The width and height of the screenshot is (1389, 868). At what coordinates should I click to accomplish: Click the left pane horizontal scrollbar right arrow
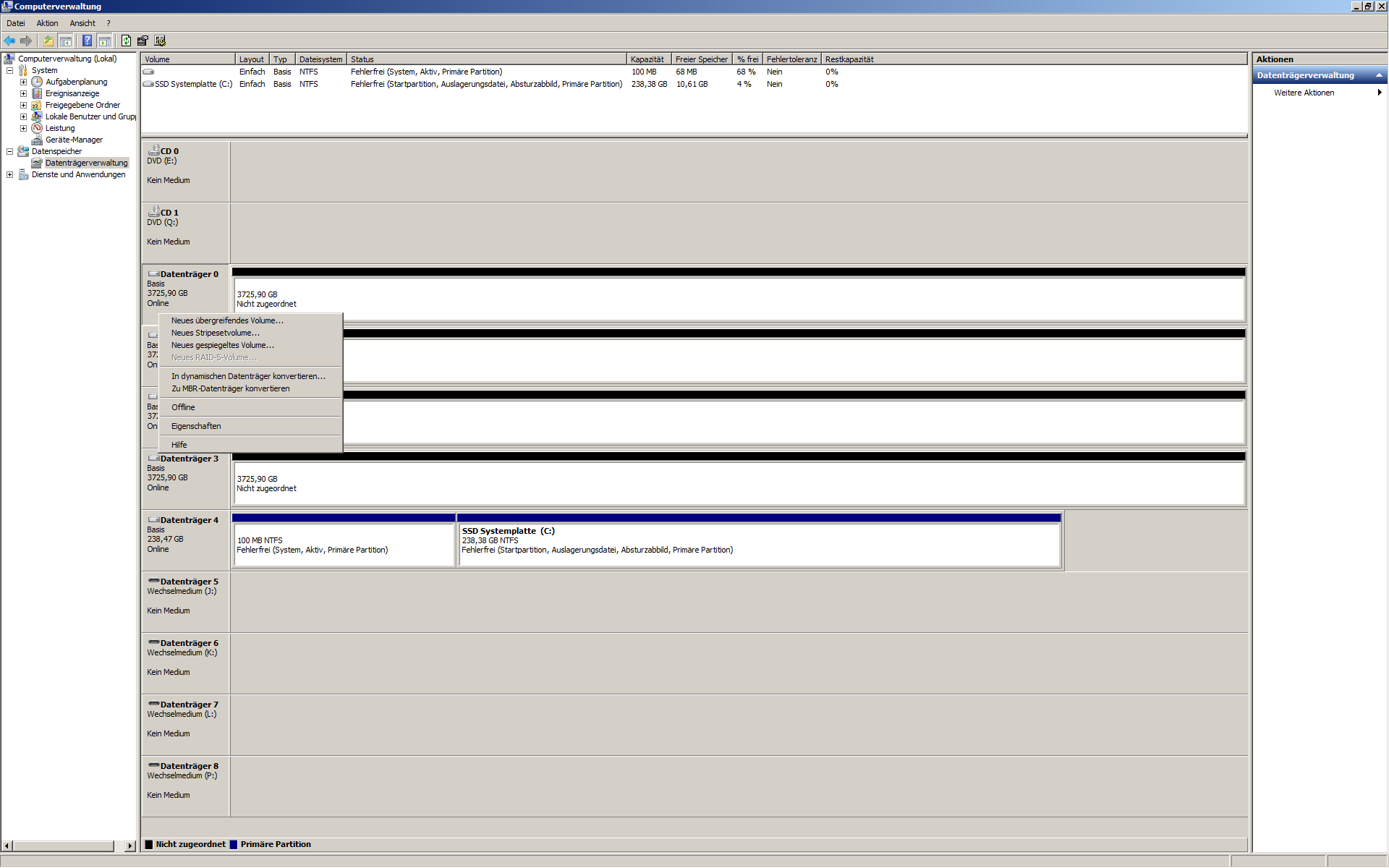coord(130,846)
